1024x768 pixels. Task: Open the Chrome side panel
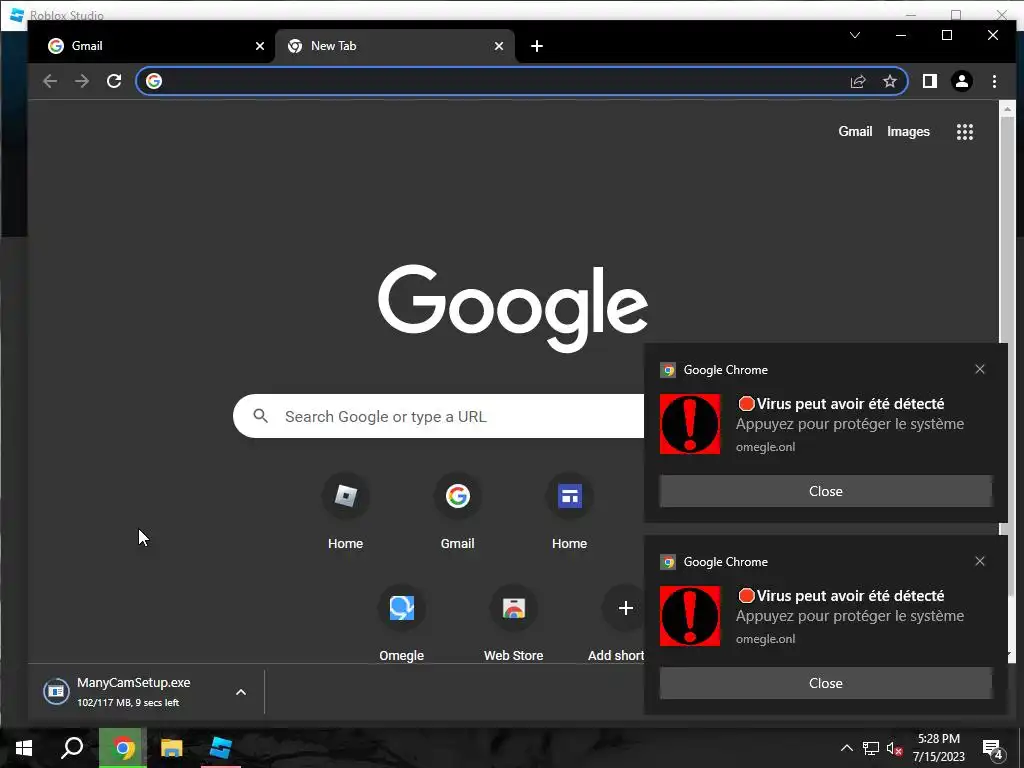[x=929, y=81]
